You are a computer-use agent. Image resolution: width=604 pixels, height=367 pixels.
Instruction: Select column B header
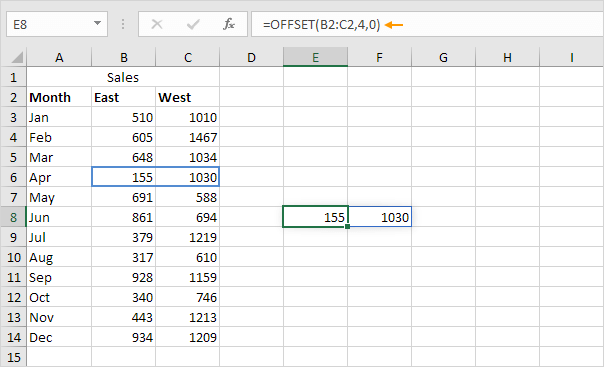124,57
